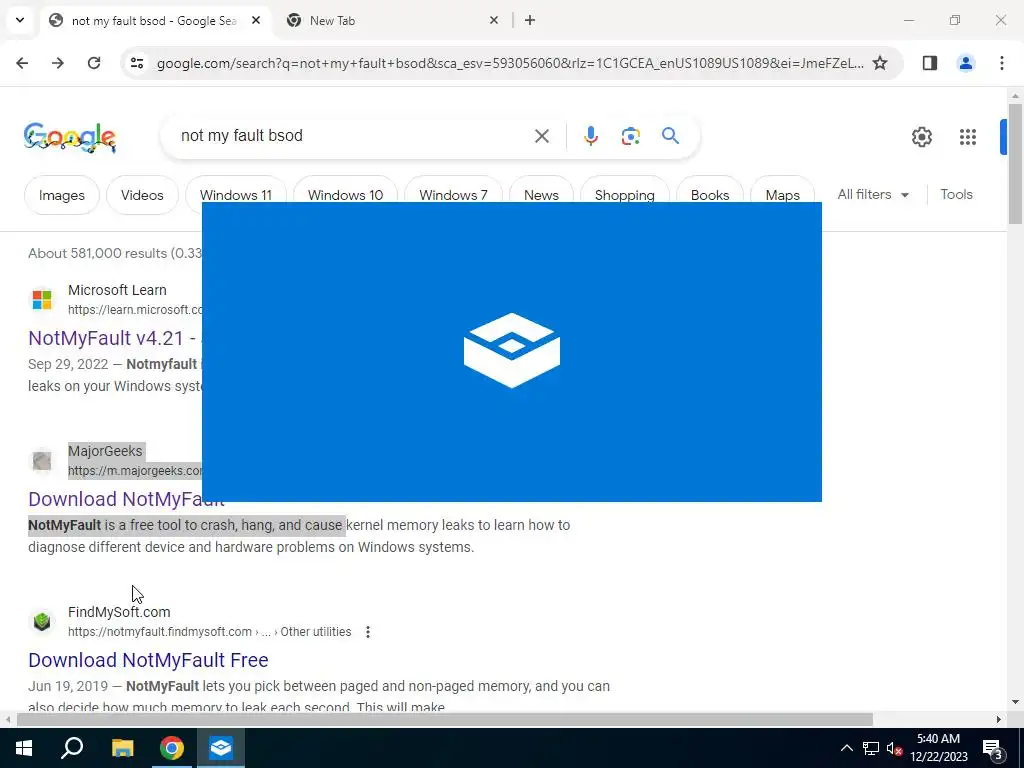Open network status in system tray
1024x768 pixels.
(871, 748)
